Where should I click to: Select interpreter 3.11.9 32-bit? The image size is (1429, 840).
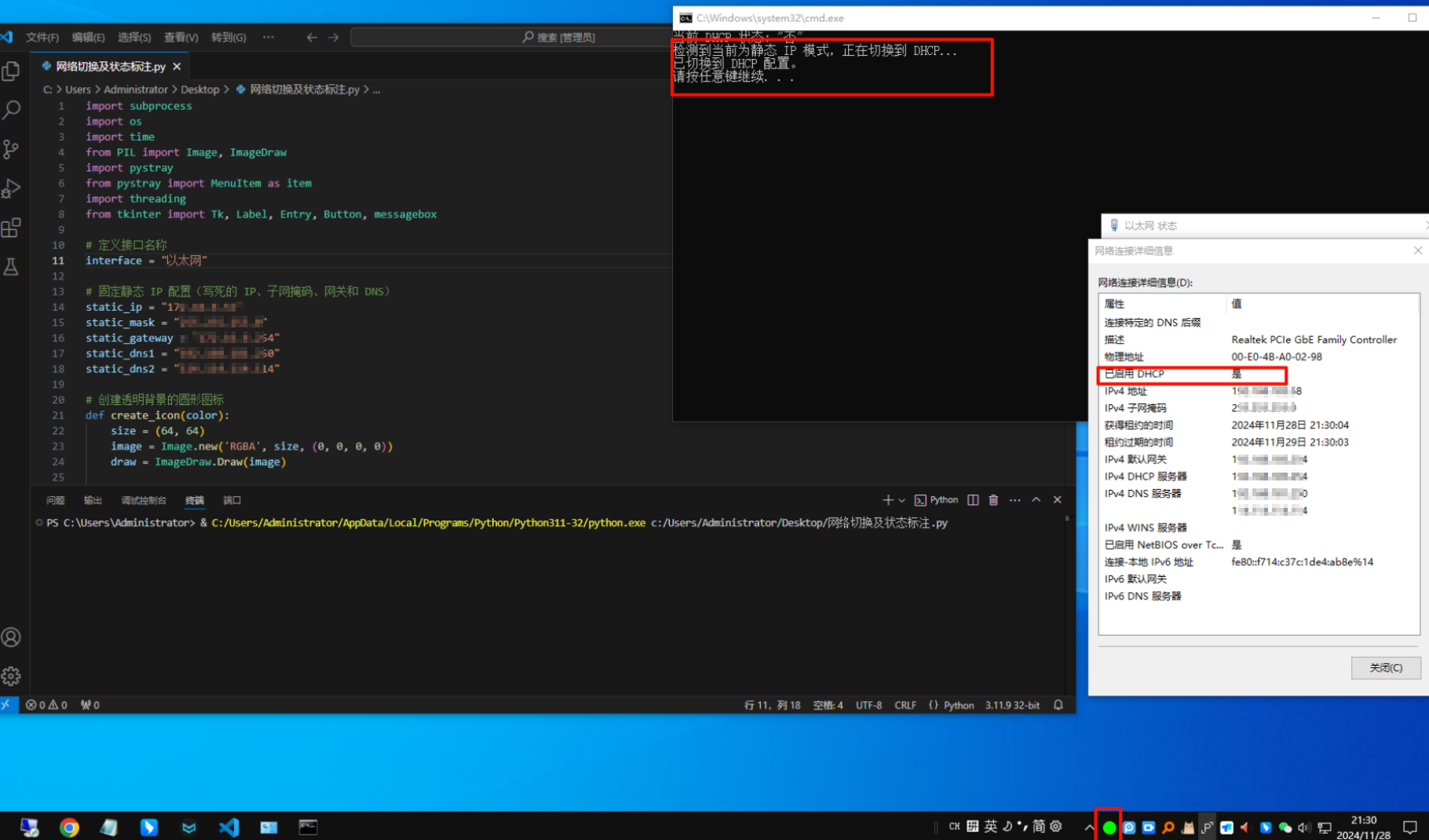pos(1012,705)
